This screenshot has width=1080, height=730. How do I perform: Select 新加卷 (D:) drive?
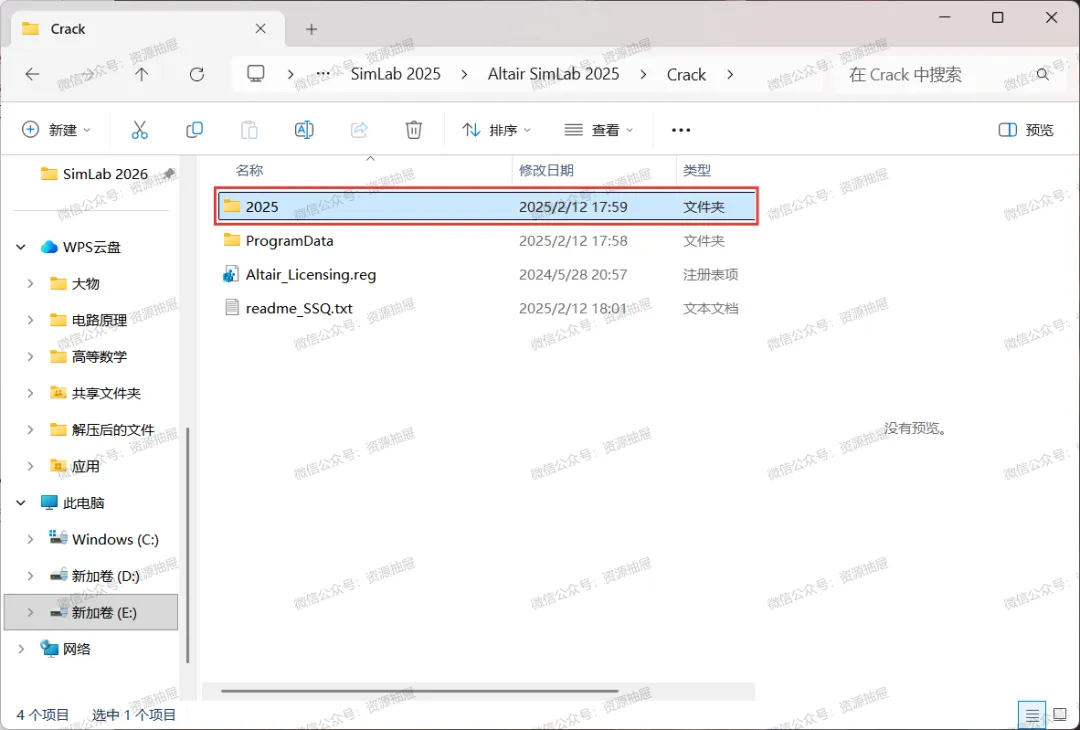(x=105, y=576)
